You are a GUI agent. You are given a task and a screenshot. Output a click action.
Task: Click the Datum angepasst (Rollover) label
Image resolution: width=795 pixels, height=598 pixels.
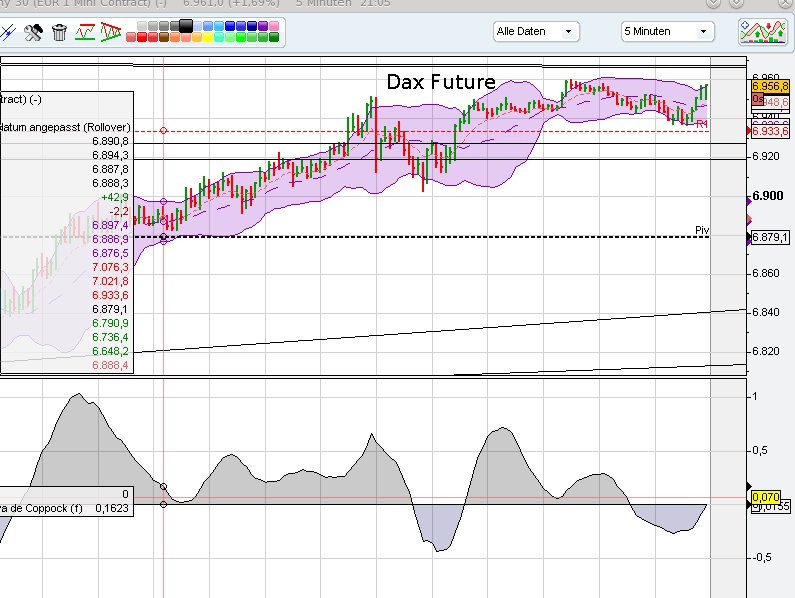(65, 127)
